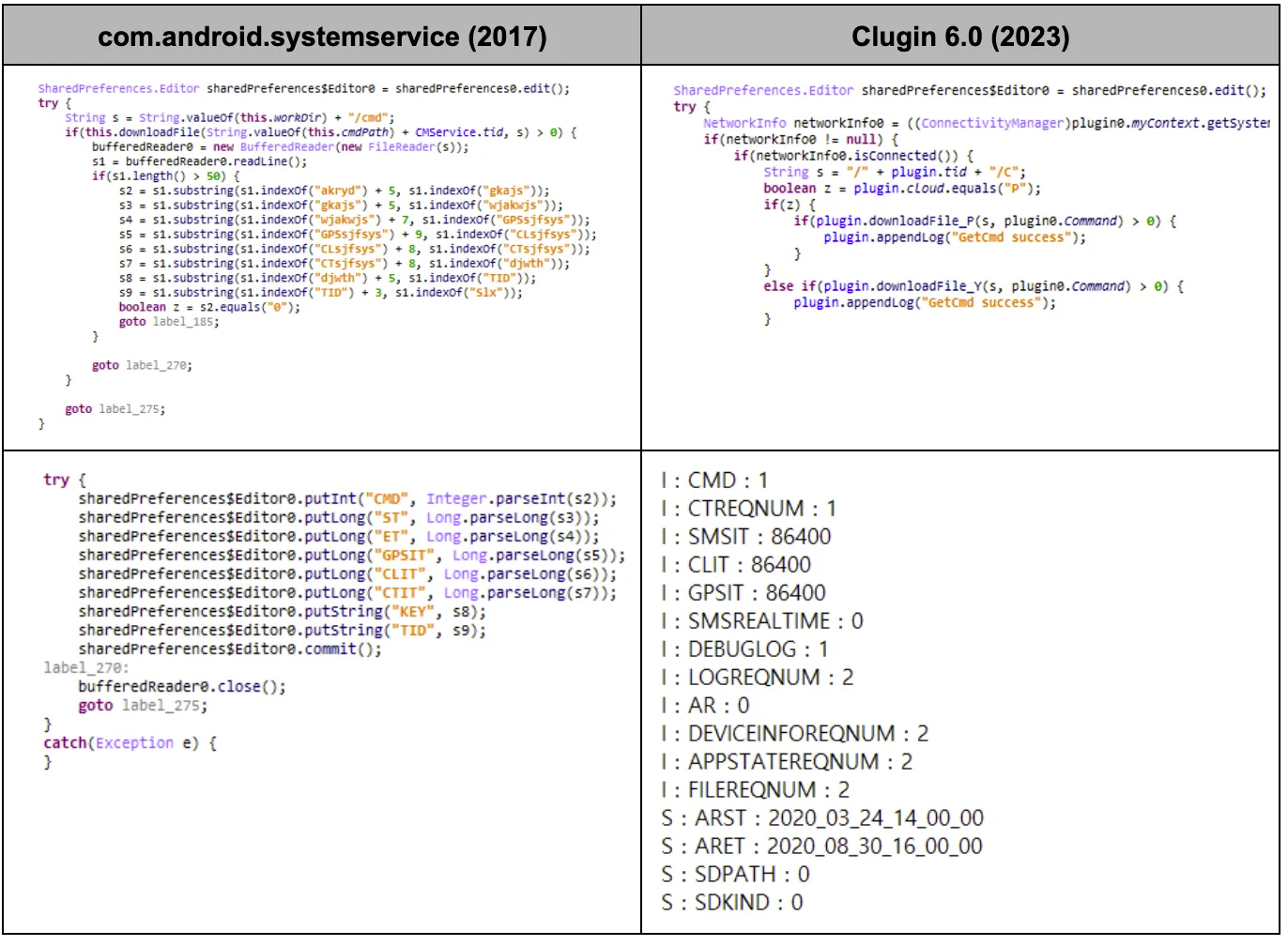
Task: Click the if(networkInfo0 != null) line
Action: coord(801,139)
